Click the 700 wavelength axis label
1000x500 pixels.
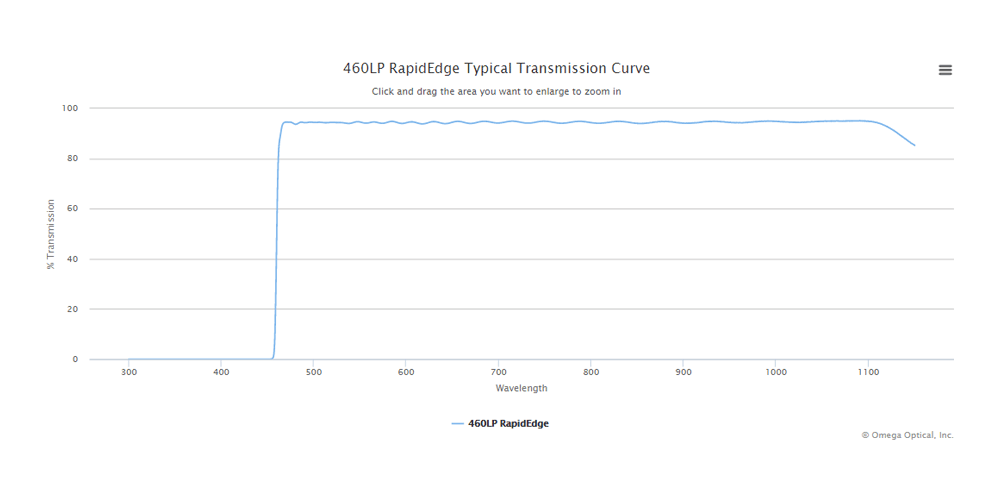coord(498,371)
